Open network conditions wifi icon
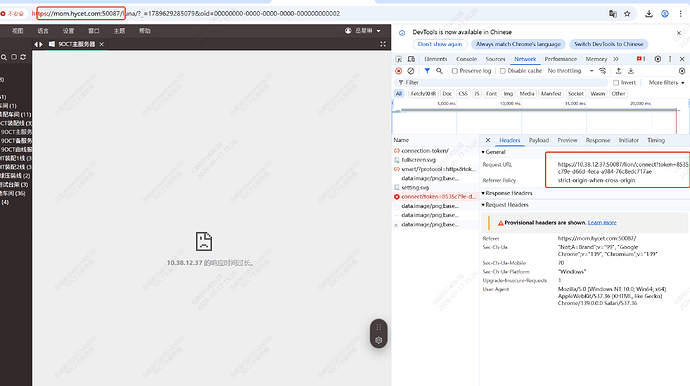Image resolution: width=690 pixels, height=386 pixels. (602, 71)
